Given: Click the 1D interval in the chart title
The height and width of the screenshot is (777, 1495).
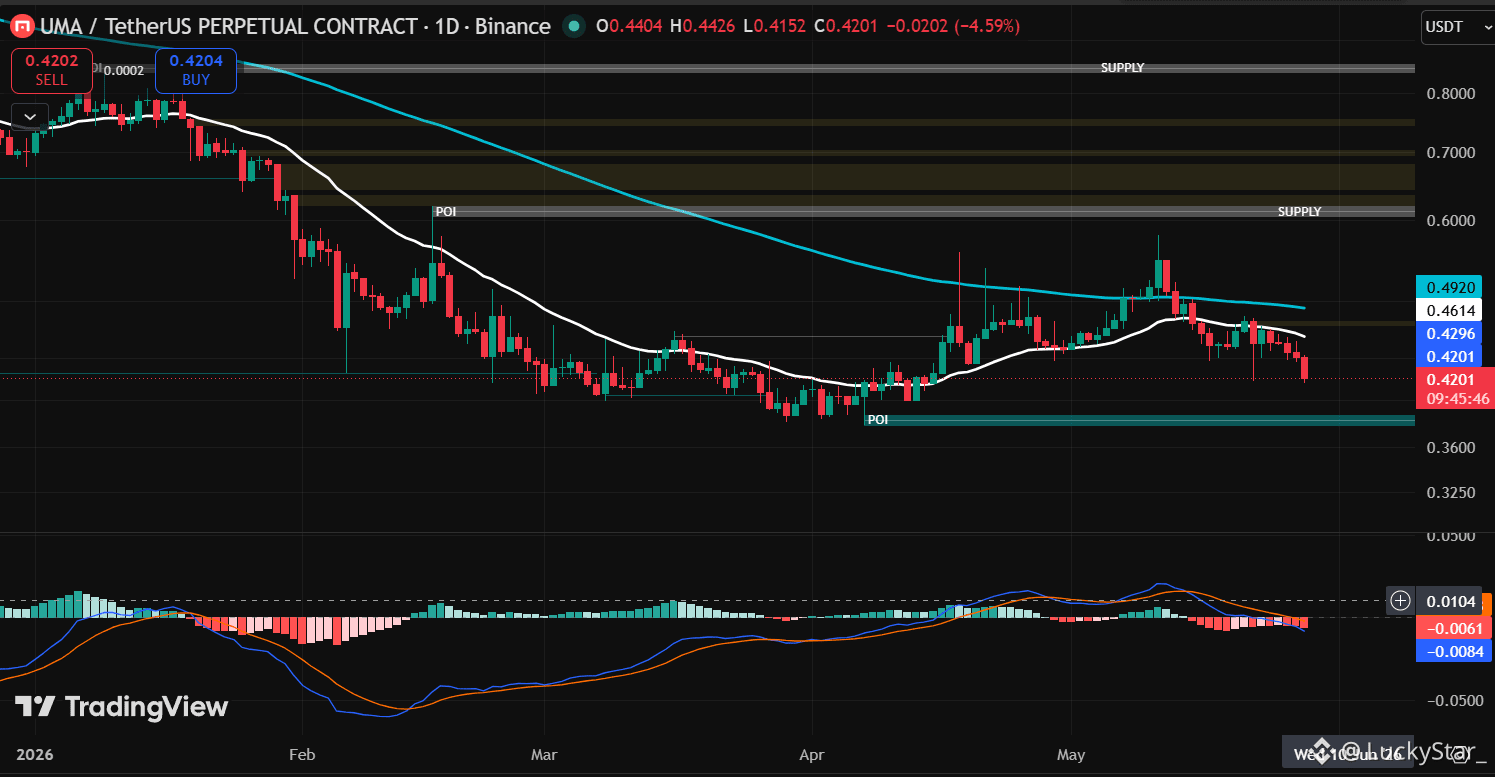Looking at the screenshot, I should pyautogui.click(x=447, y=26).
